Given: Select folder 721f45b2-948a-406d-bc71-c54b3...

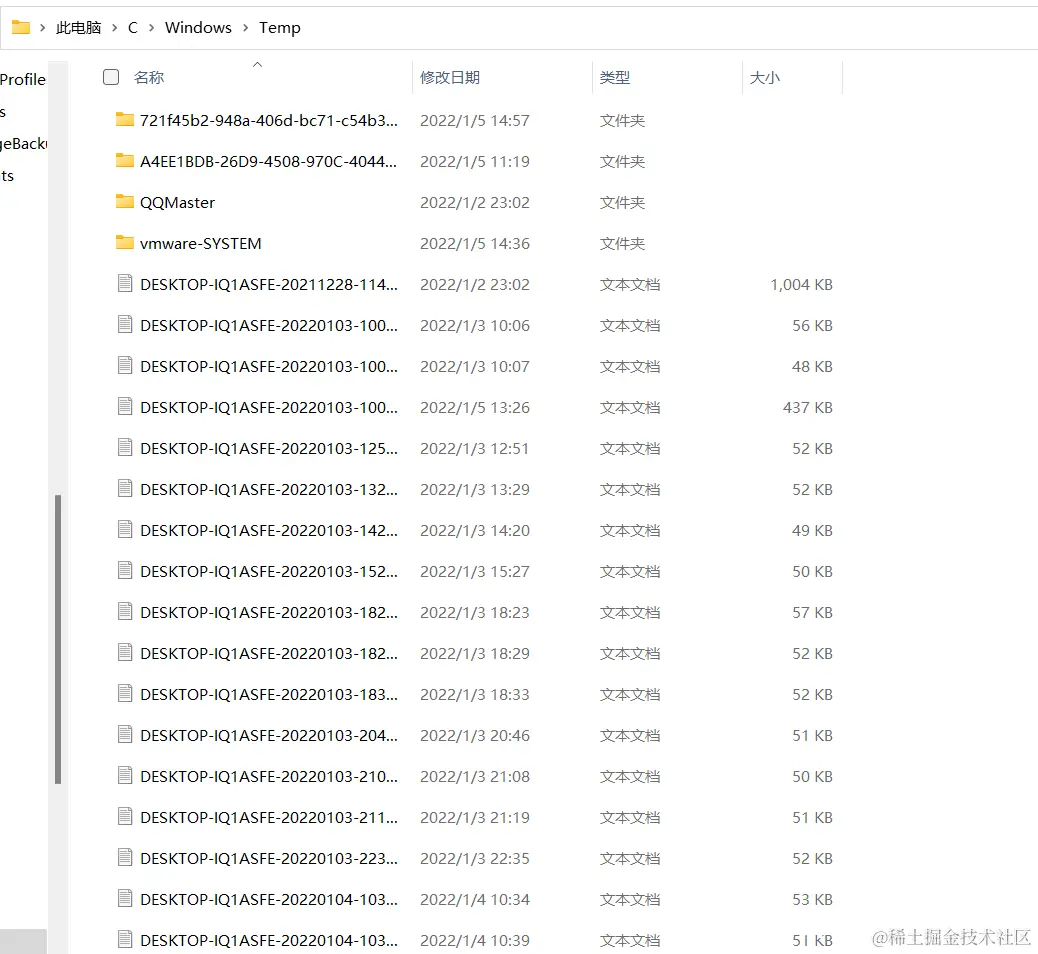Looking at the screenshot, I should coord(269,120).
